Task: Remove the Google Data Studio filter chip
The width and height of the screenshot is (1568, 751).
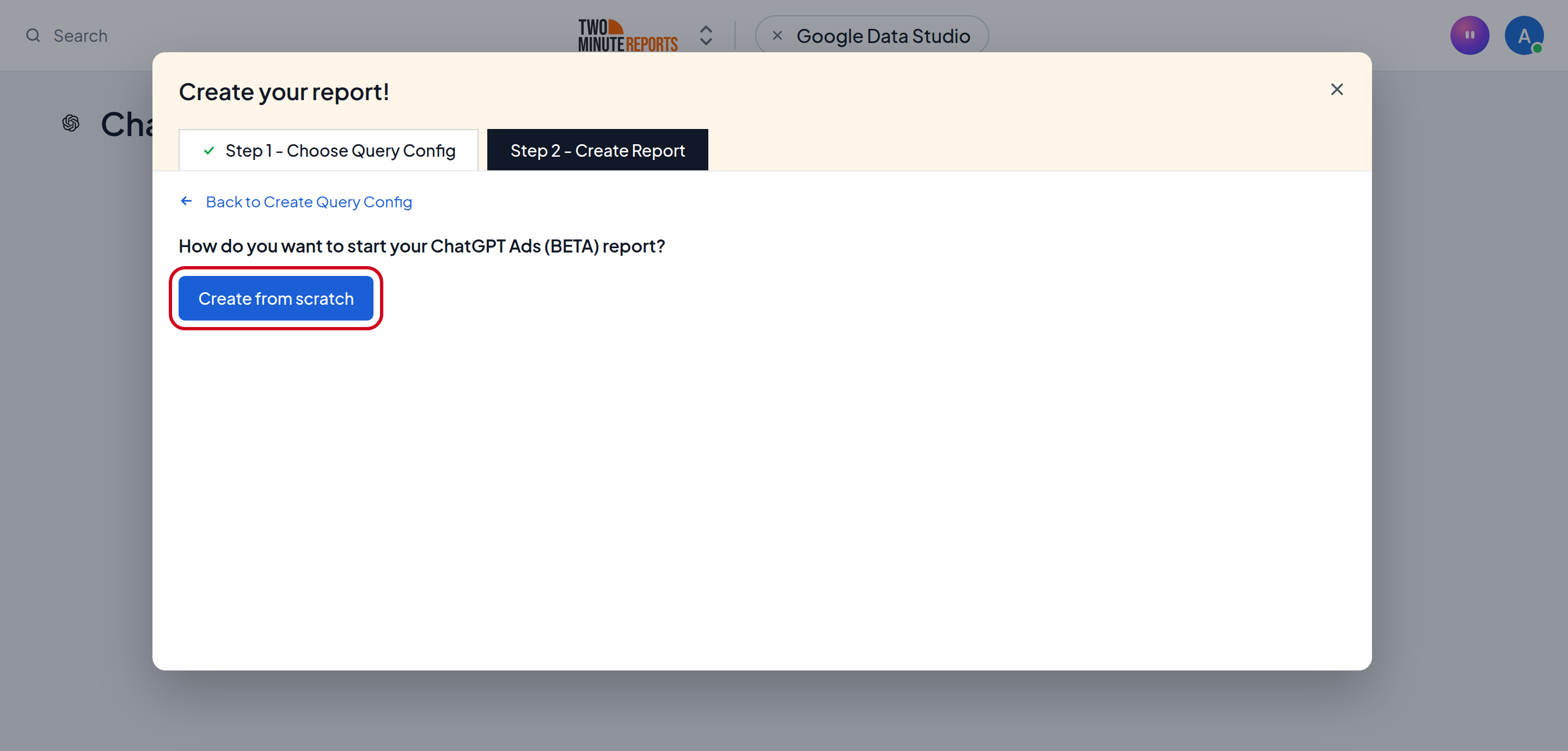Action: 777,35
